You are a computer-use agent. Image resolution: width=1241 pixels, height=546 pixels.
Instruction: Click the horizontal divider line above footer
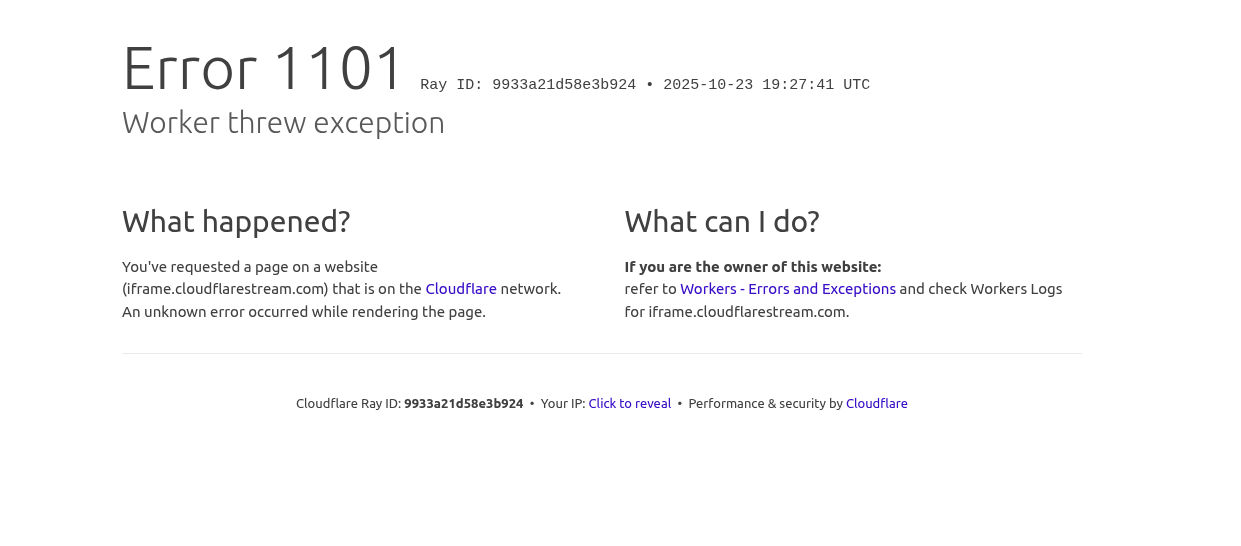[602, 353]
